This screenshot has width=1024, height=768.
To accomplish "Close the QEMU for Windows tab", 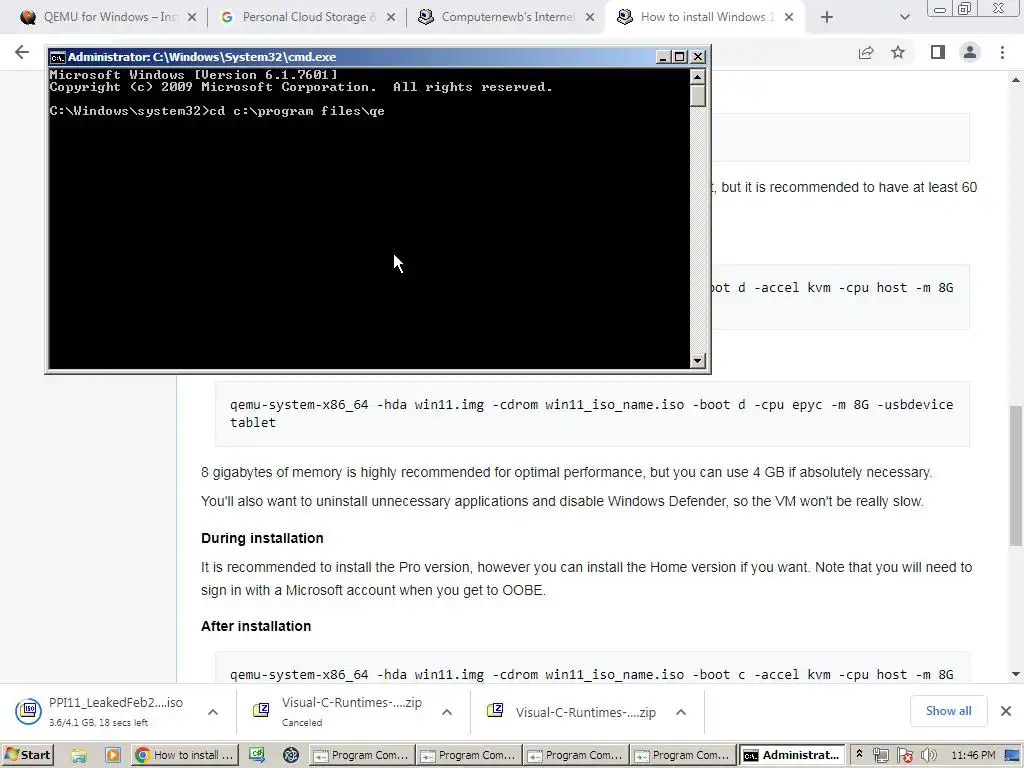I will pyautogui.click(x=192, y=17).
